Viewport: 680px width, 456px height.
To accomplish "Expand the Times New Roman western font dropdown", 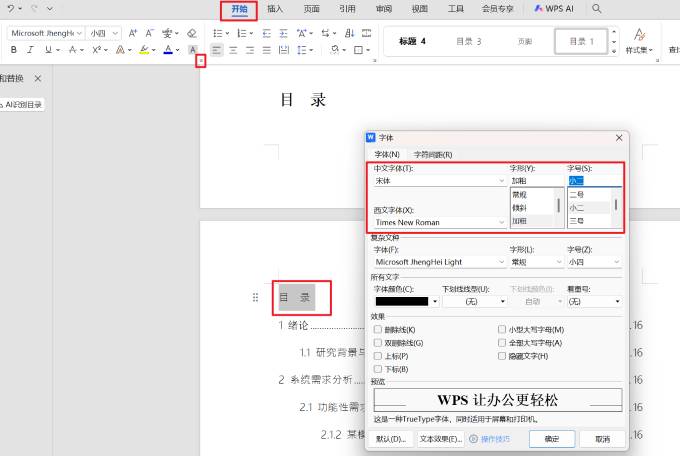I will [501, 222].
